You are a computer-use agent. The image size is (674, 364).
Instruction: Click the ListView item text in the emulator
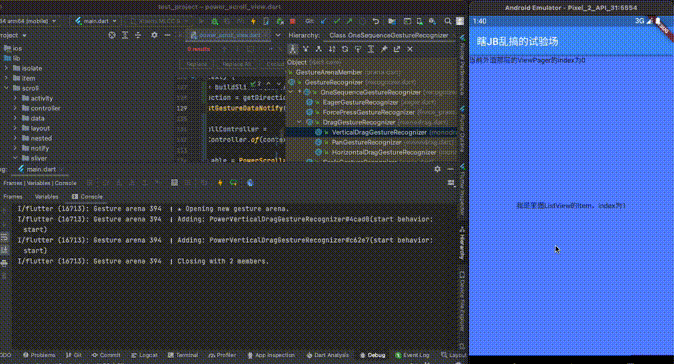click(570, 206)
